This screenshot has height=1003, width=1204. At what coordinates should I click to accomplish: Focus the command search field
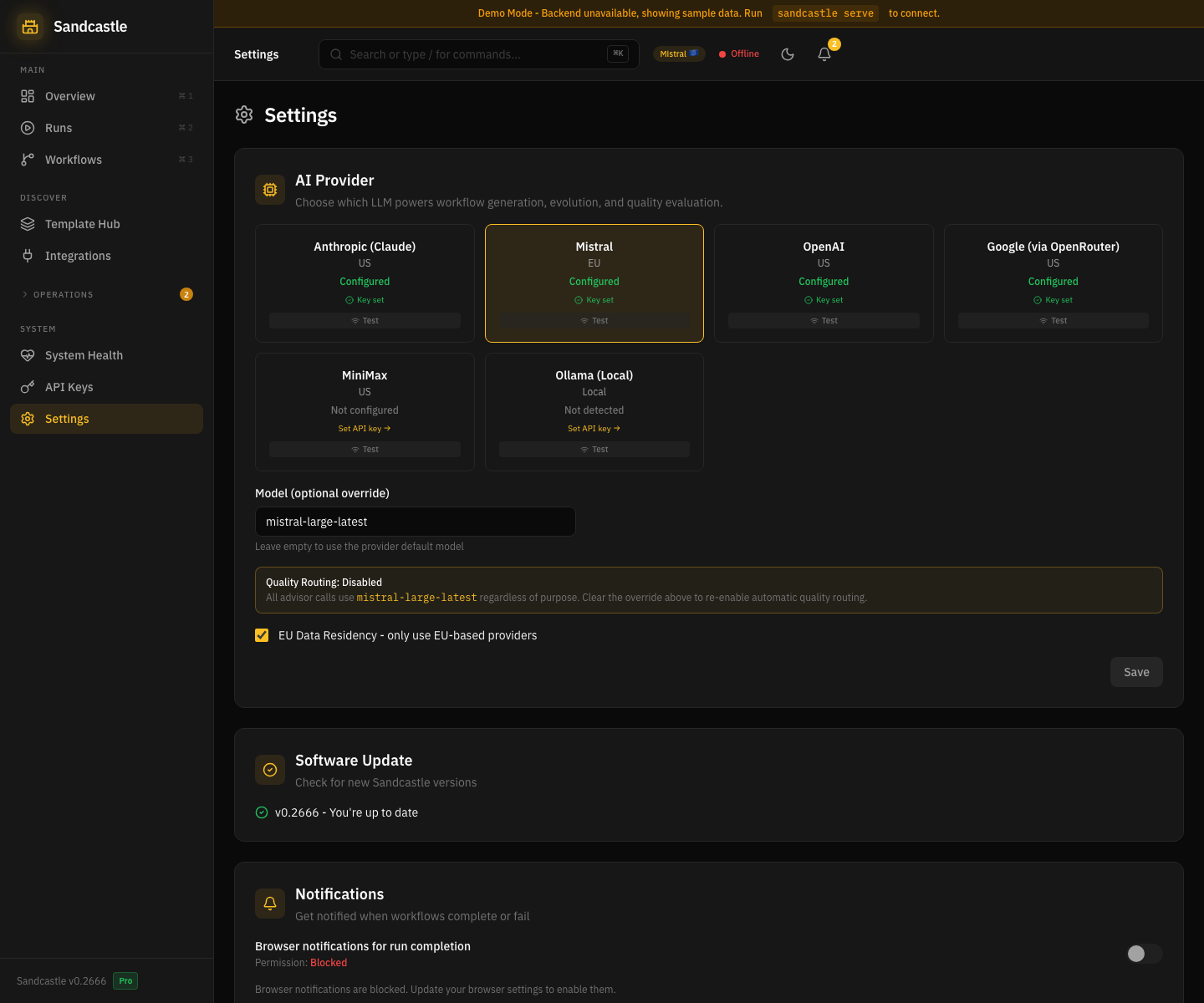click(x=478, y=54)
